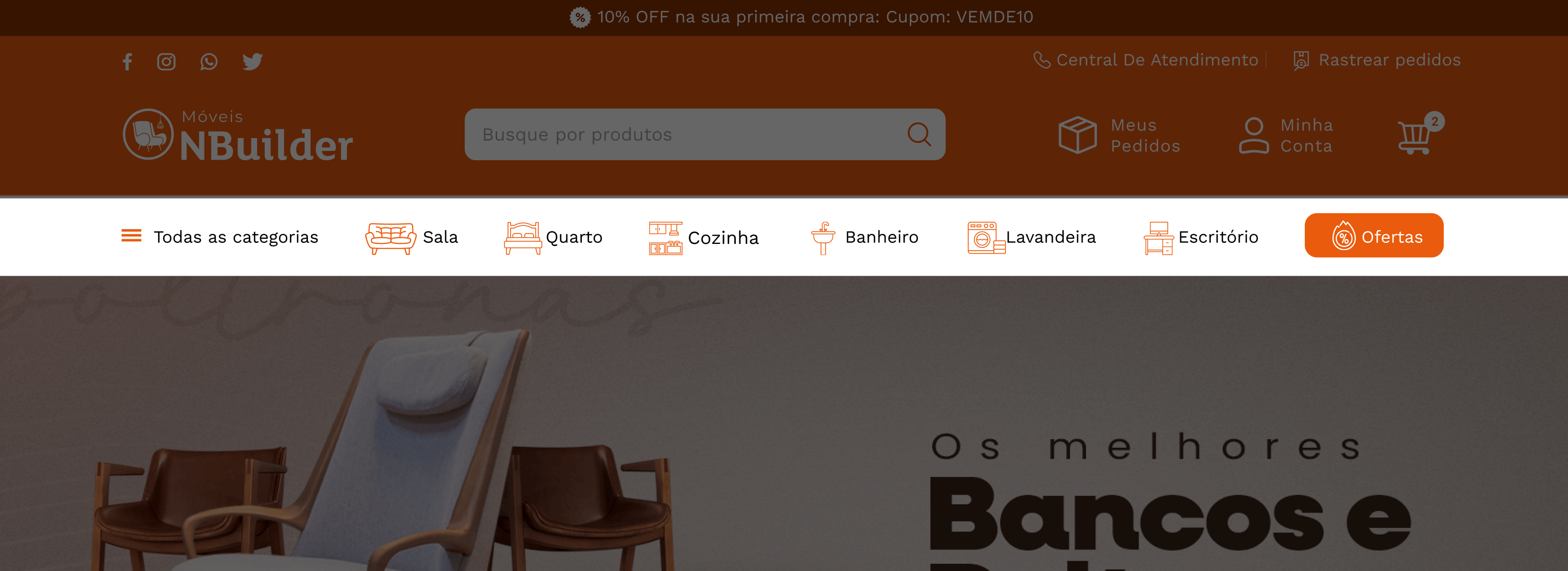Viewport: 1568px width, 571px height.
Task: Open the Cozinha category
Action: pyautogui.click(x=703, y=238)
